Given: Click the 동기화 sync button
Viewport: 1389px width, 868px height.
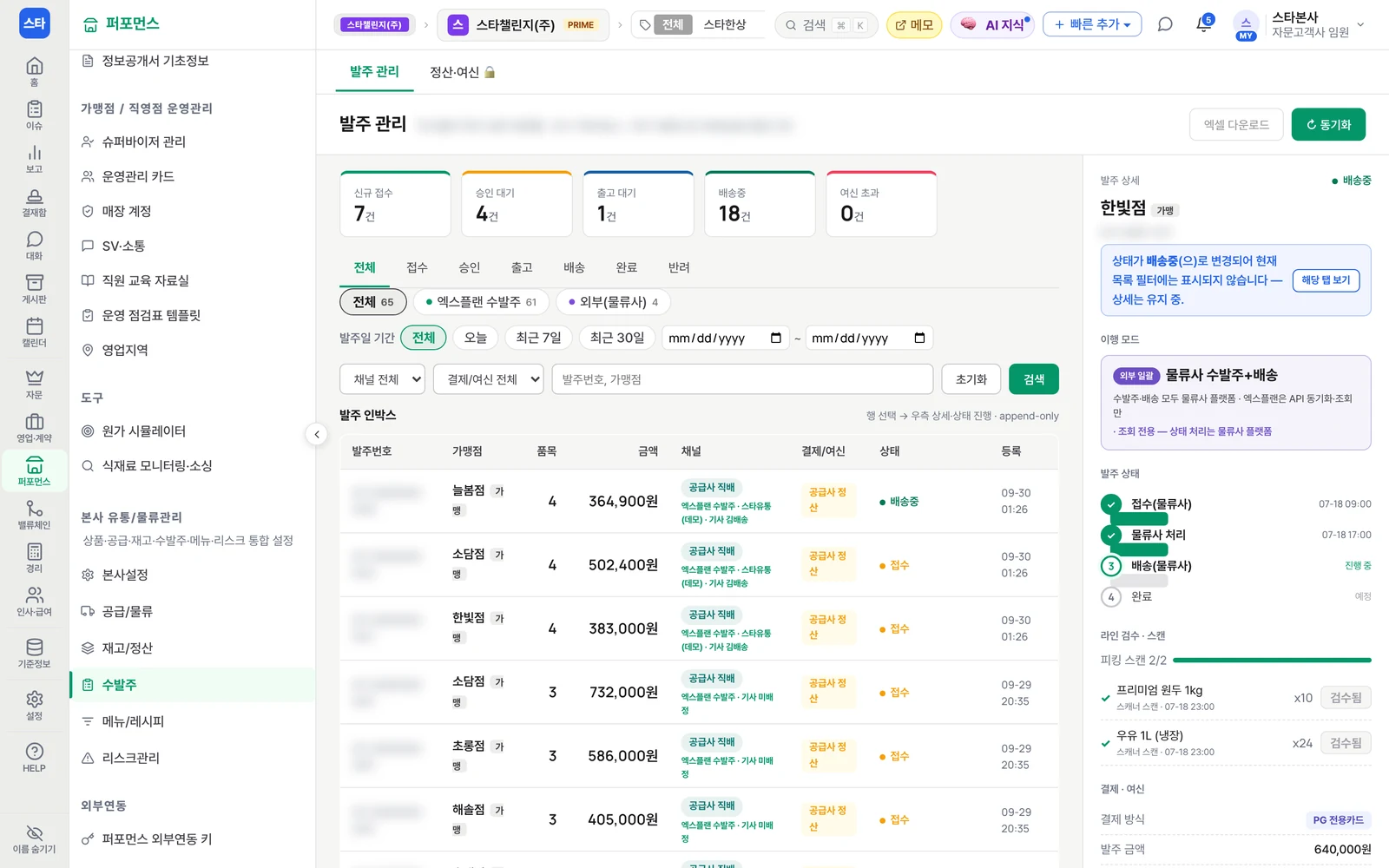Looking at the screenshot, I should [x=1328, y=124].
